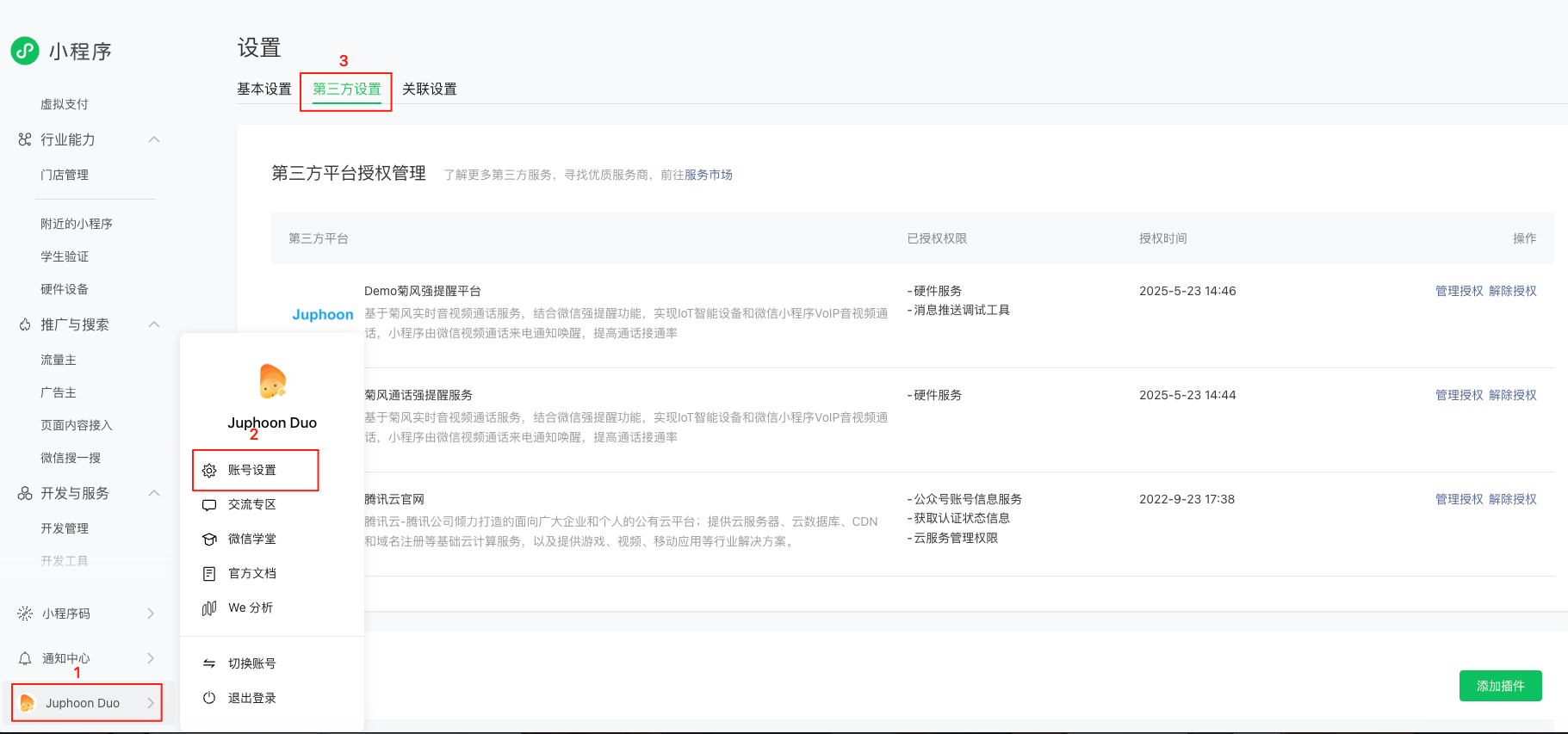
Task: Open the 服务市场 link
Action: [709, 175]
